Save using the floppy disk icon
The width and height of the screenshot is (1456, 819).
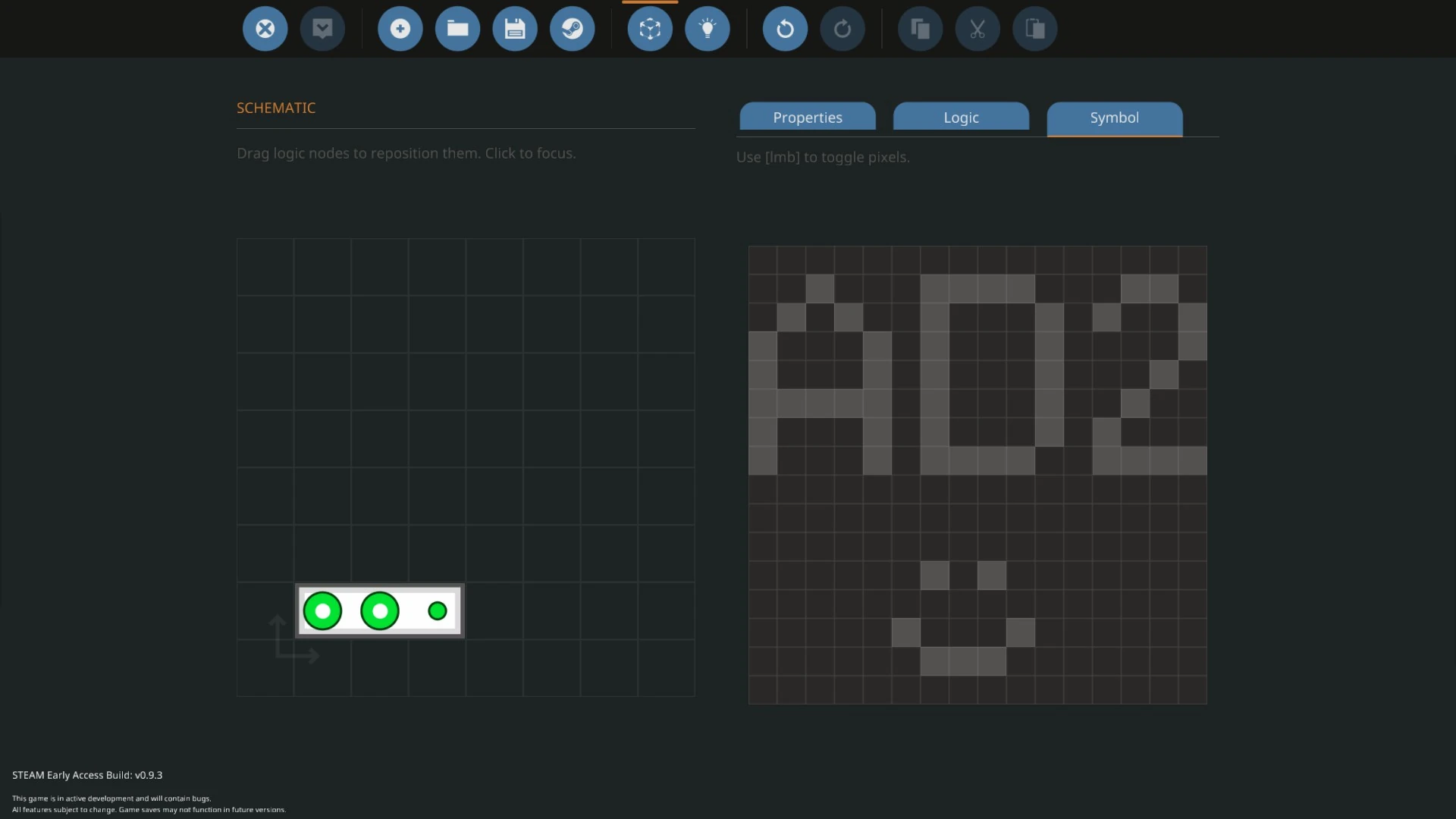[x=515, y=29]
